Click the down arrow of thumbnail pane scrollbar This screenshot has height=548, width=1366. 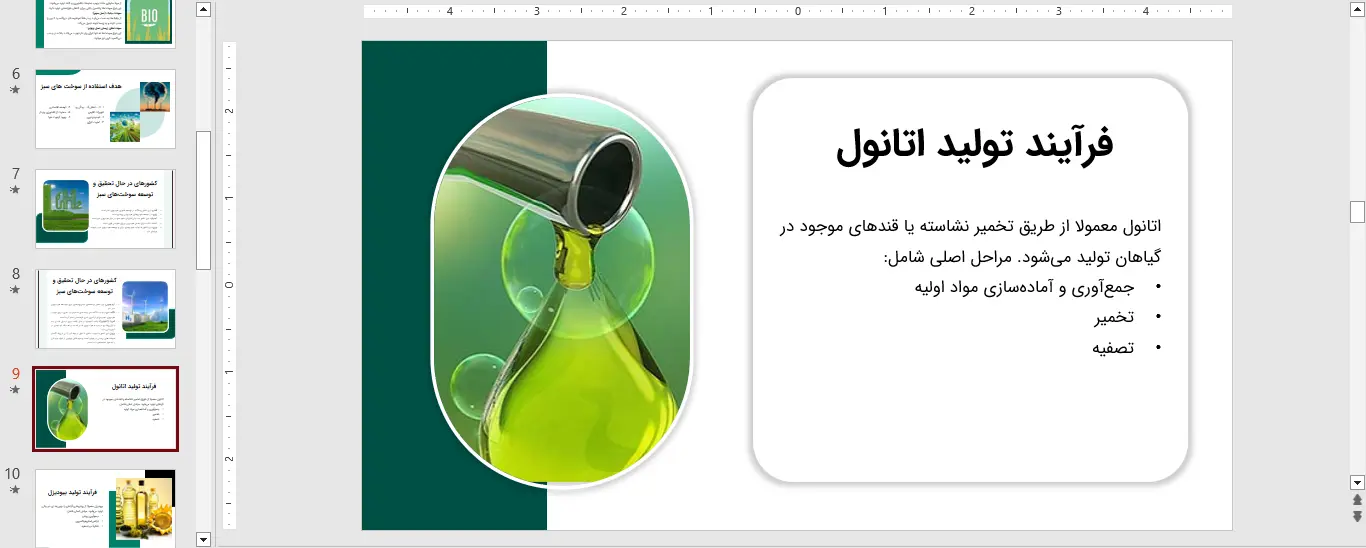click(204, 539)
